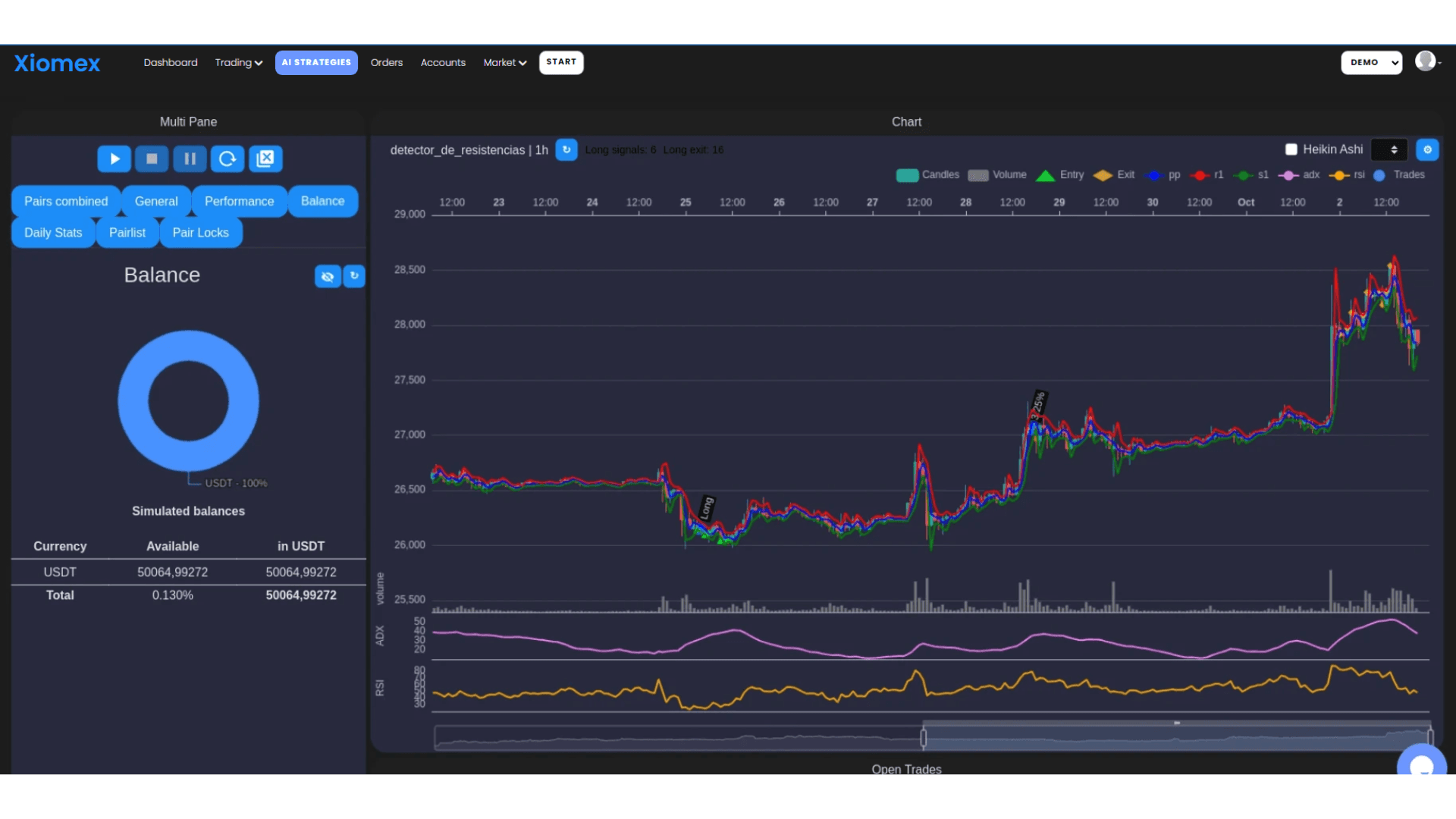Viewport: 1456px width, 819px height.
Task: Click the left handle of chart range slider
Action: click(923, 737)
